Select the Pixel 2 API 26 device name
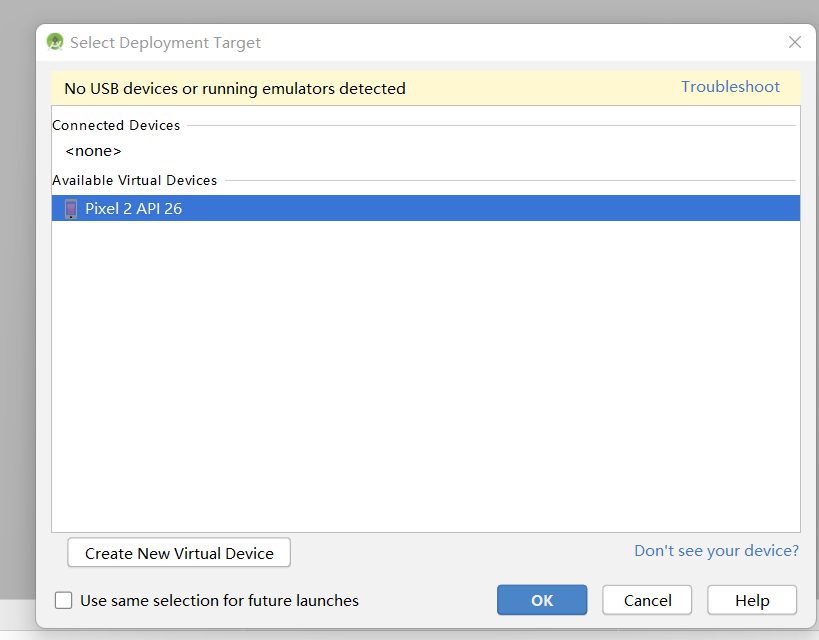This screenshot has height=640, width=819. 133,209
